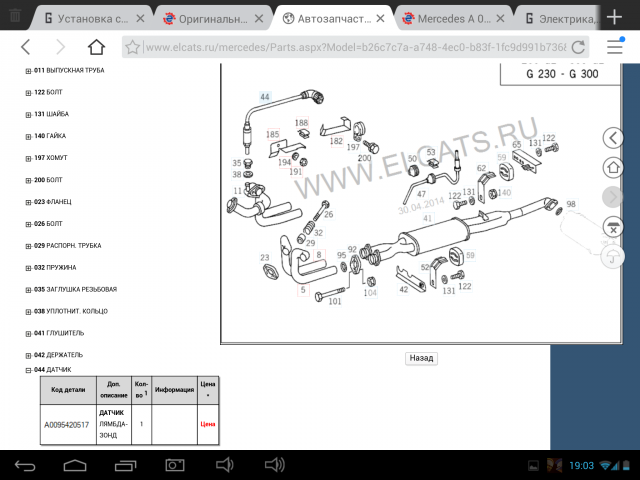The image size is (640, 480).
Task: Open a new tab with plus icon
Action: pos(614,17)
